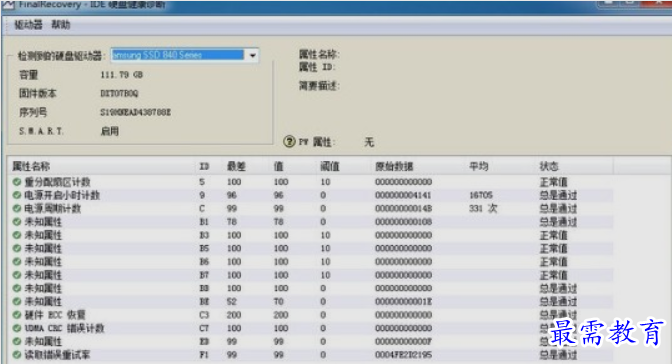
Task: Click the check icon on the ID B7 row
Action: tap(17, 275)
